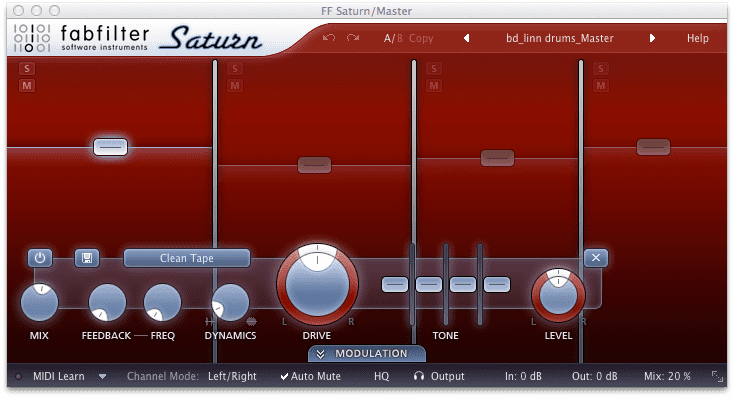The image size is (734, 398).
Task: Solo the second band
Action: [235, 69]
